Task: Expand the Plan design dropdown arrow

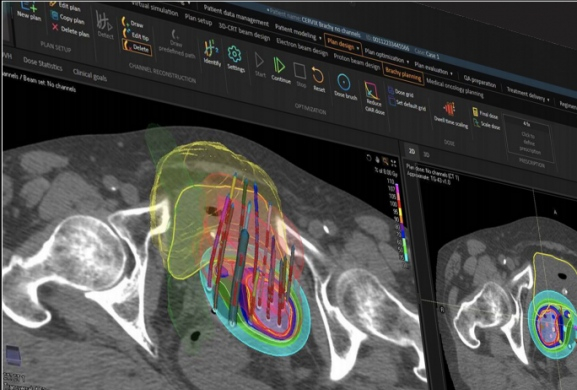Action: tap(357, 48)
